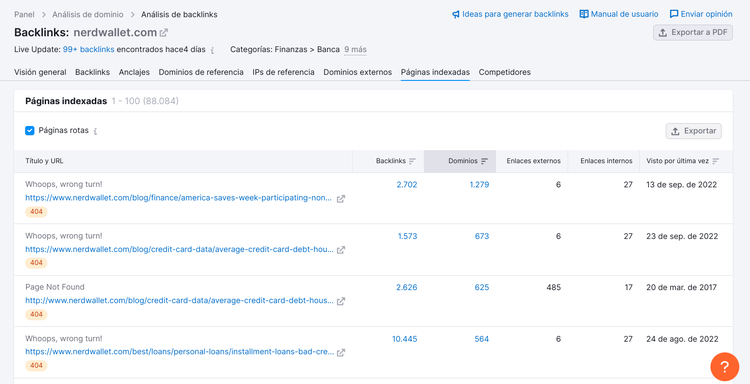The width and height of the screenshot is (750, 384).
Task: Click 2.626 backlinks value
Action: click(407, 287)
